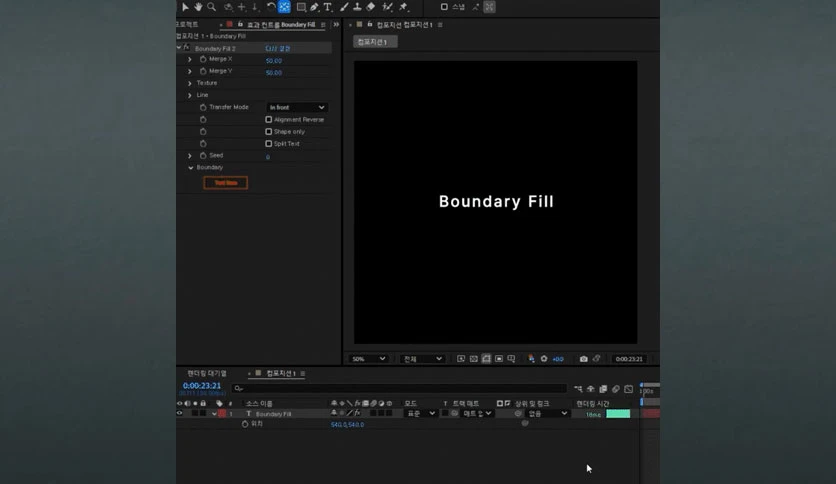Screen dimensions: 836x484
Task: Click the reset link for Boundary Fill 2
Action: point(278,49)
